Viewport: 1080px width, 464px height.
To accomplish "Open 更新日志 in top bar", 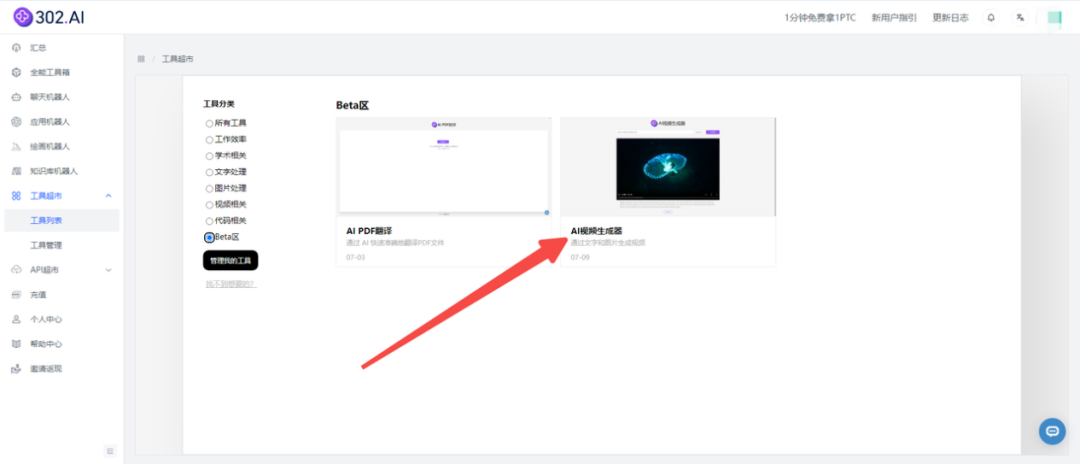I will [951, 18].
